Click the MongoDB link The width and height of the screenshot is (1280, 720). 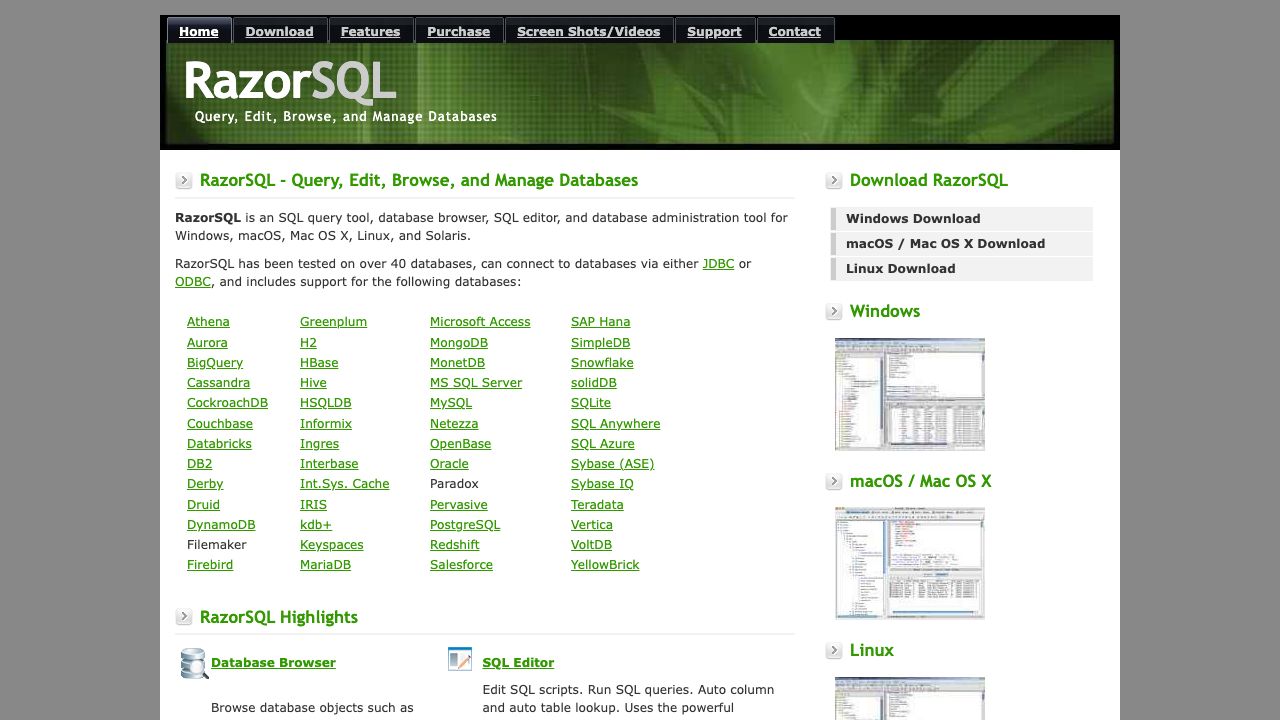(459, 343)
